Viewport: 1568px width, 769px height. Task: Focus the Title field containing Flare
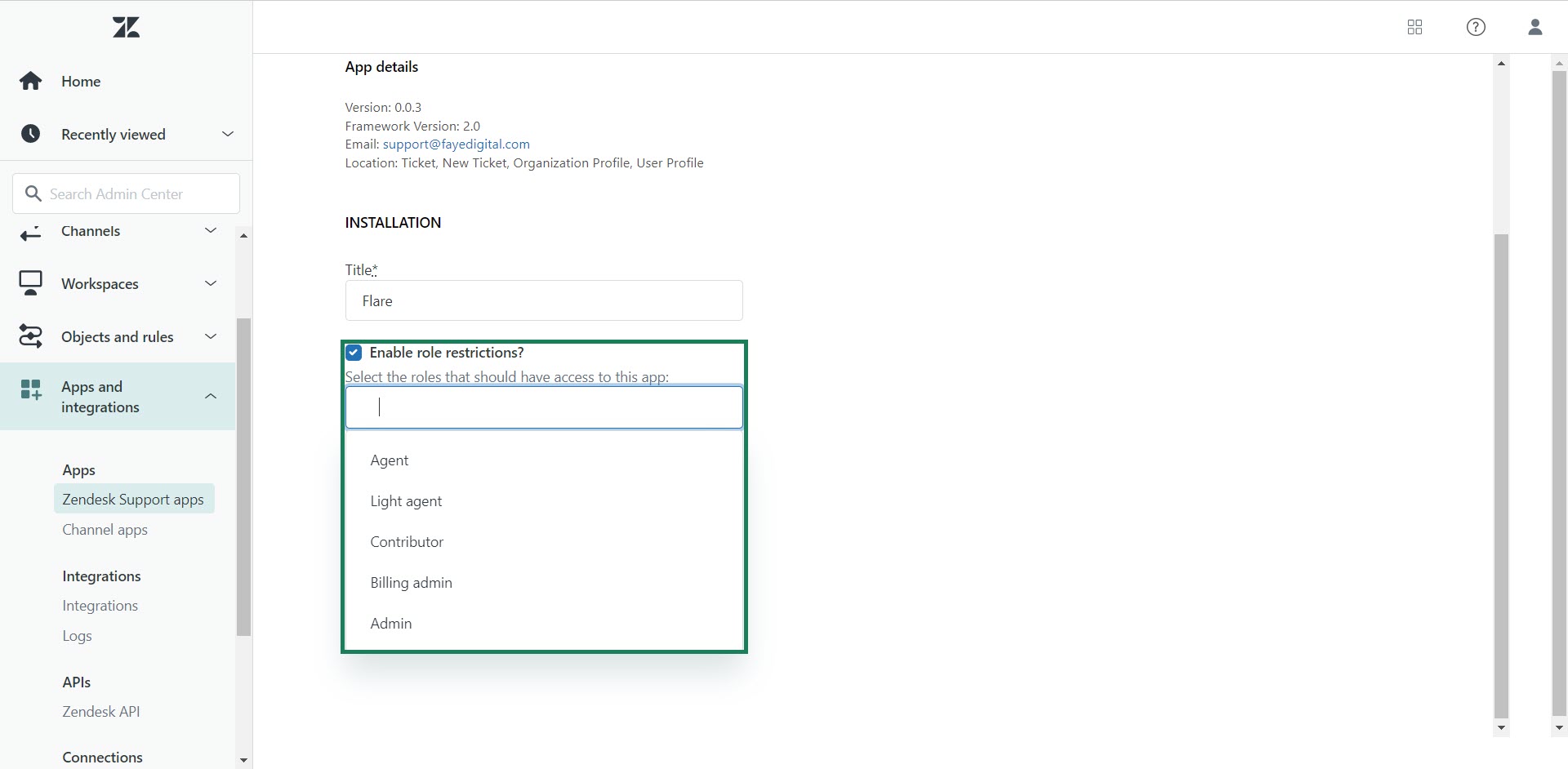pos(544,301)
